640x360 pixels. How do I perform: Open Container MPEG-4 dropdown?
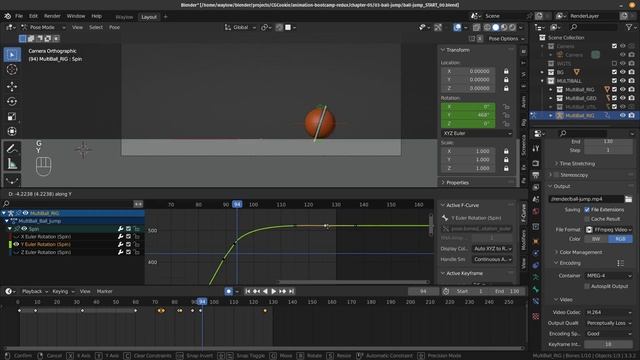pyautogui.click(x=609, y=276)
